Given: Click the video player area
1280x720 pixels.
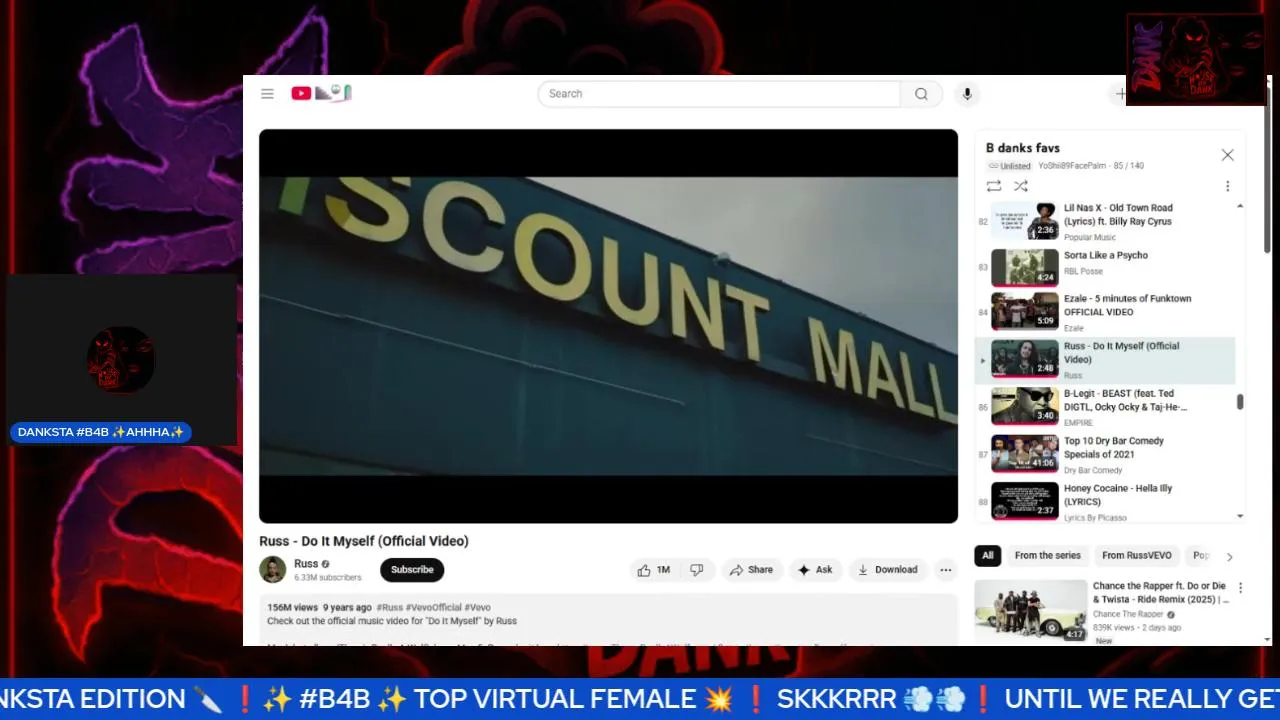Looking at the screenshot, I should click(x=608, y=326).
